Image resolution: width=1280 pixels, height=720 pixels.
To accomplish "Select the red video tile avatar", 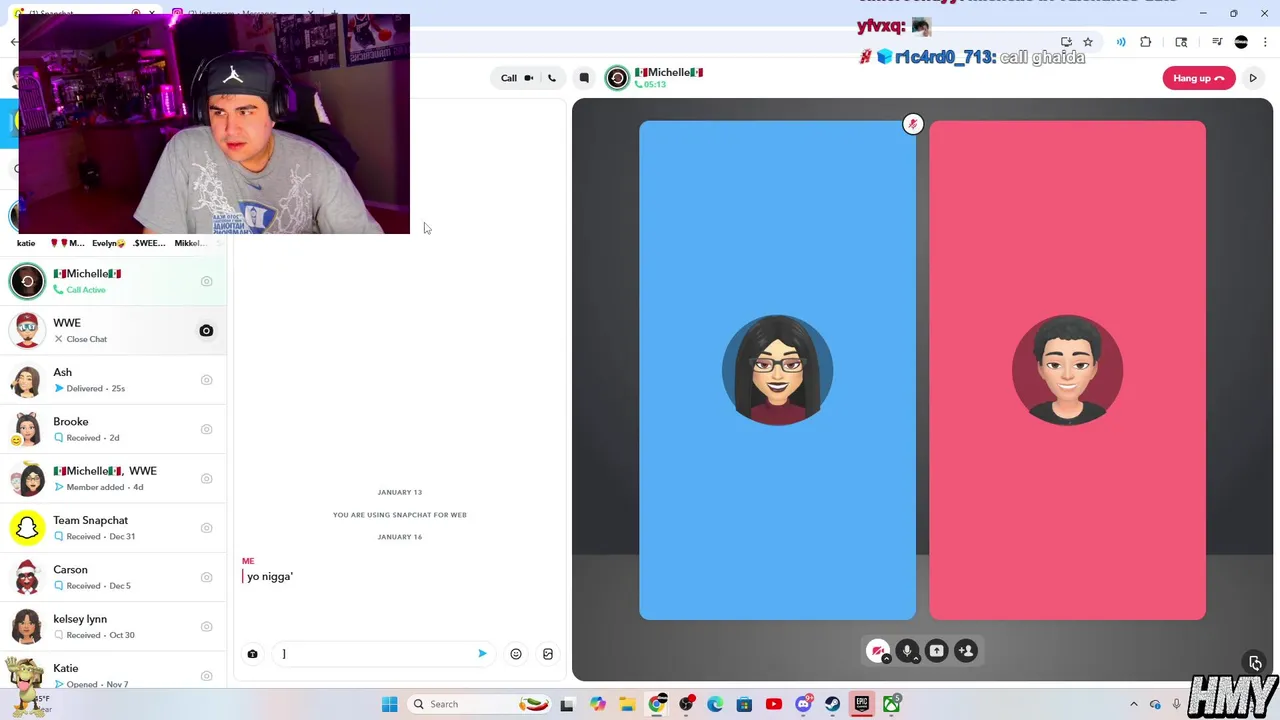I will tap(1067, 370).
